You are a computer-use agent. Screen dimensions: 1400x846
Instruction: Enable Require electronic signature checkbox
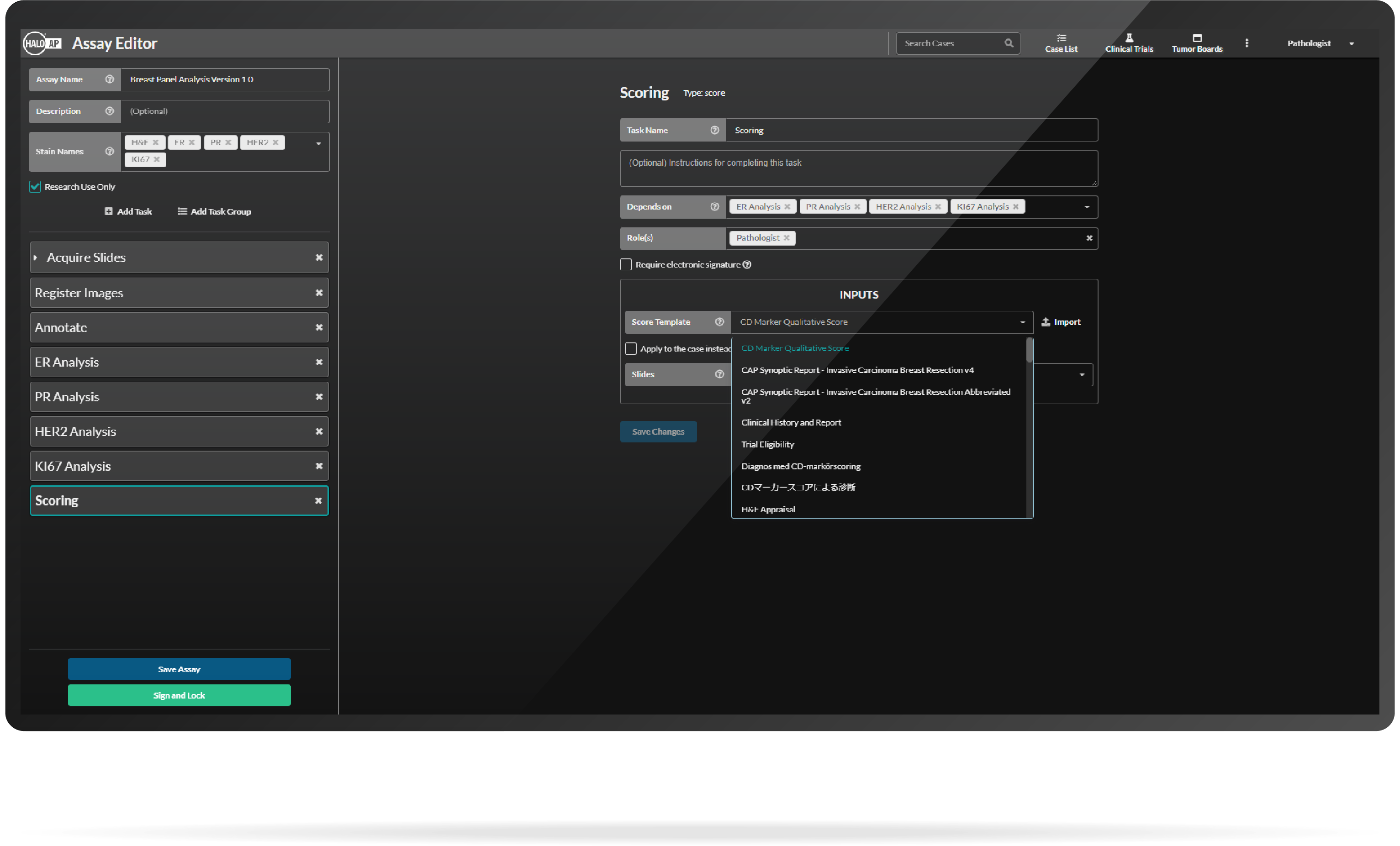[x=626, y=265]
